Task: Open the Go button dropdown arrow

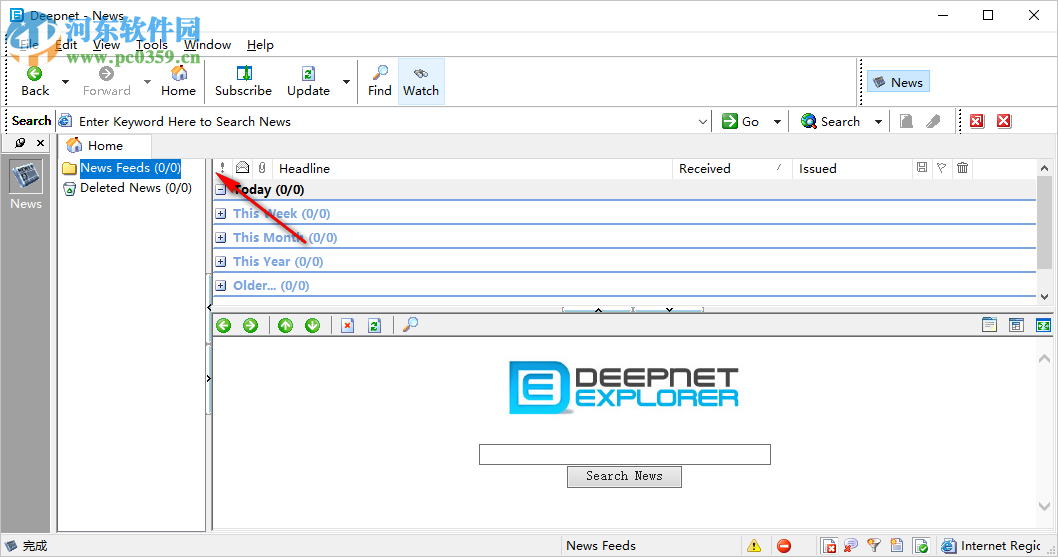Action: tap(777, 122)
